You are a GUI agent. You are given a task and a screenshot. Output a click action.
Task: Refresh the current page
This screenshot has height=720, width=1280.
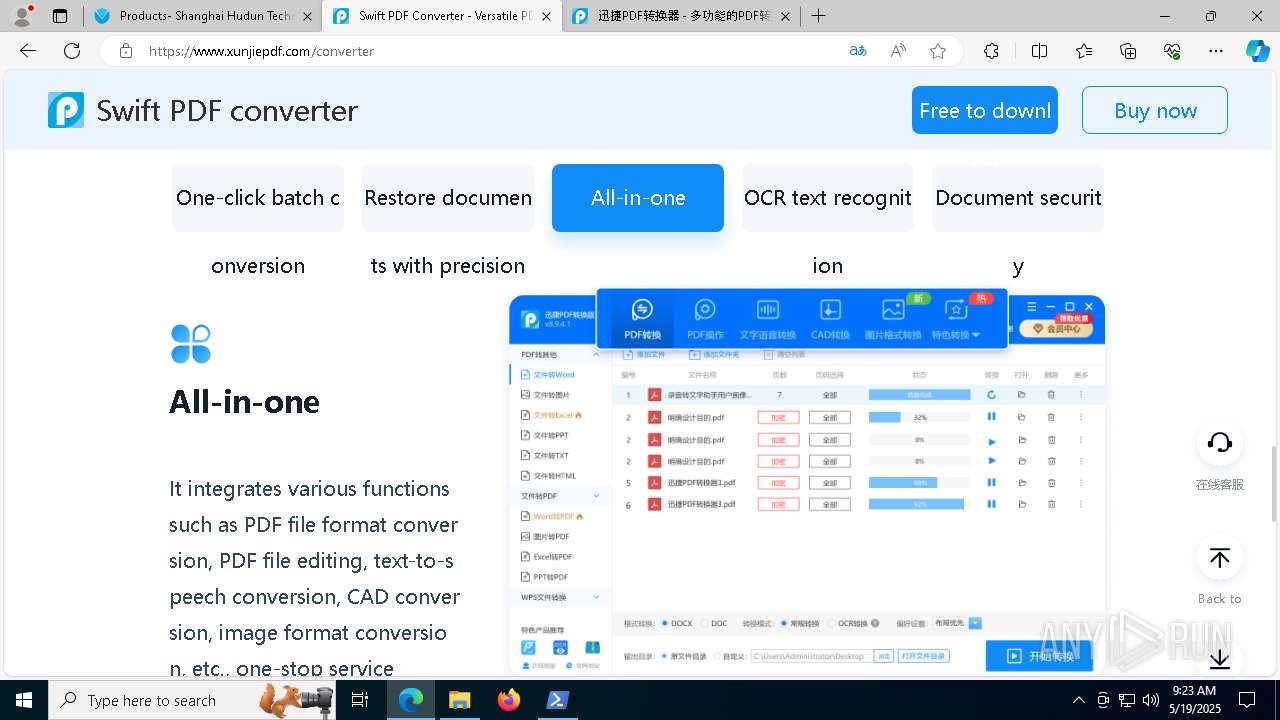pos(72,51)
